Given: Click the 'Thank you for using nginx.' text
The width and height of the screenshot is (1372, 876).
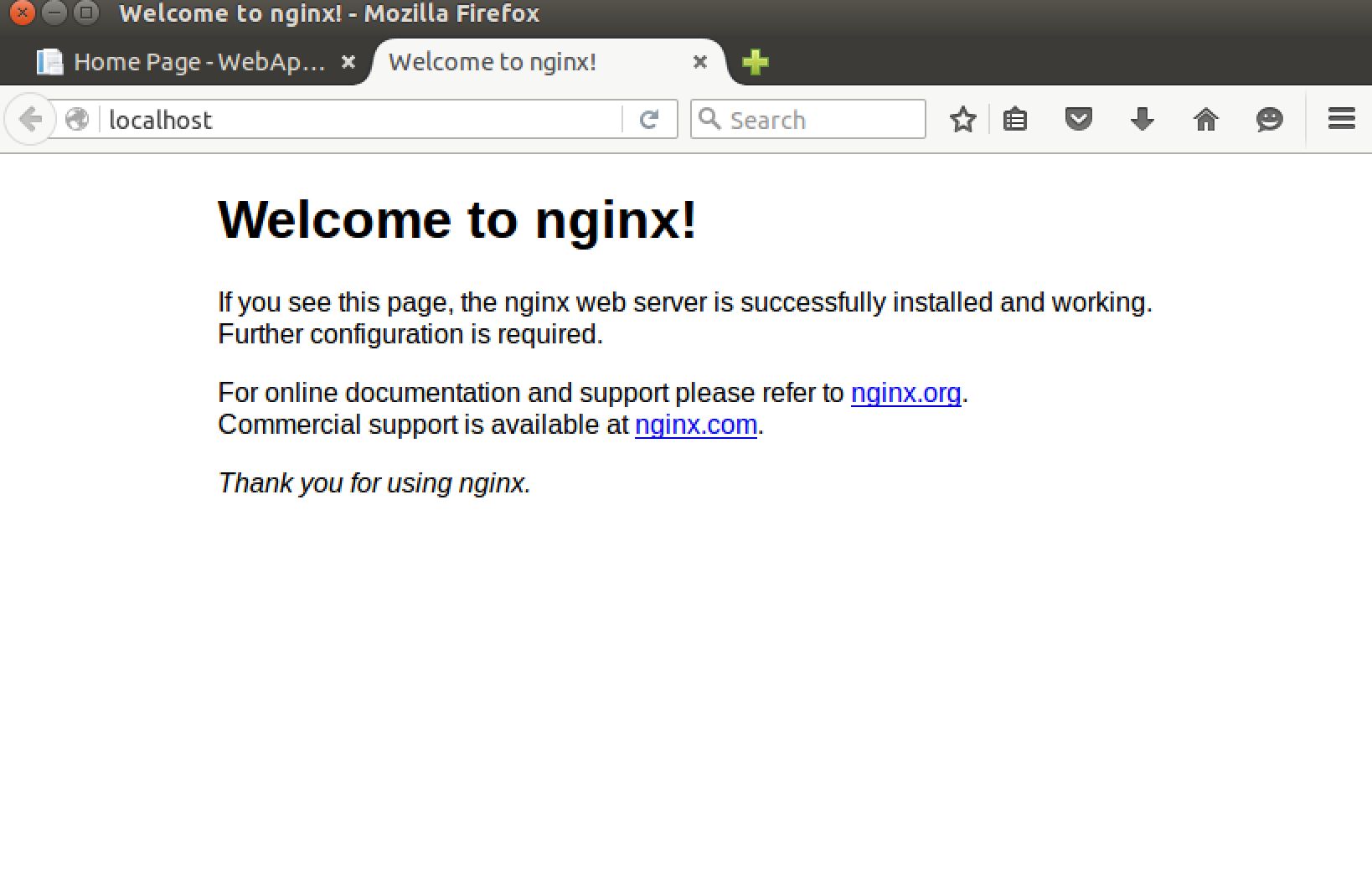Looking at the screenshot, I should 374,483.
